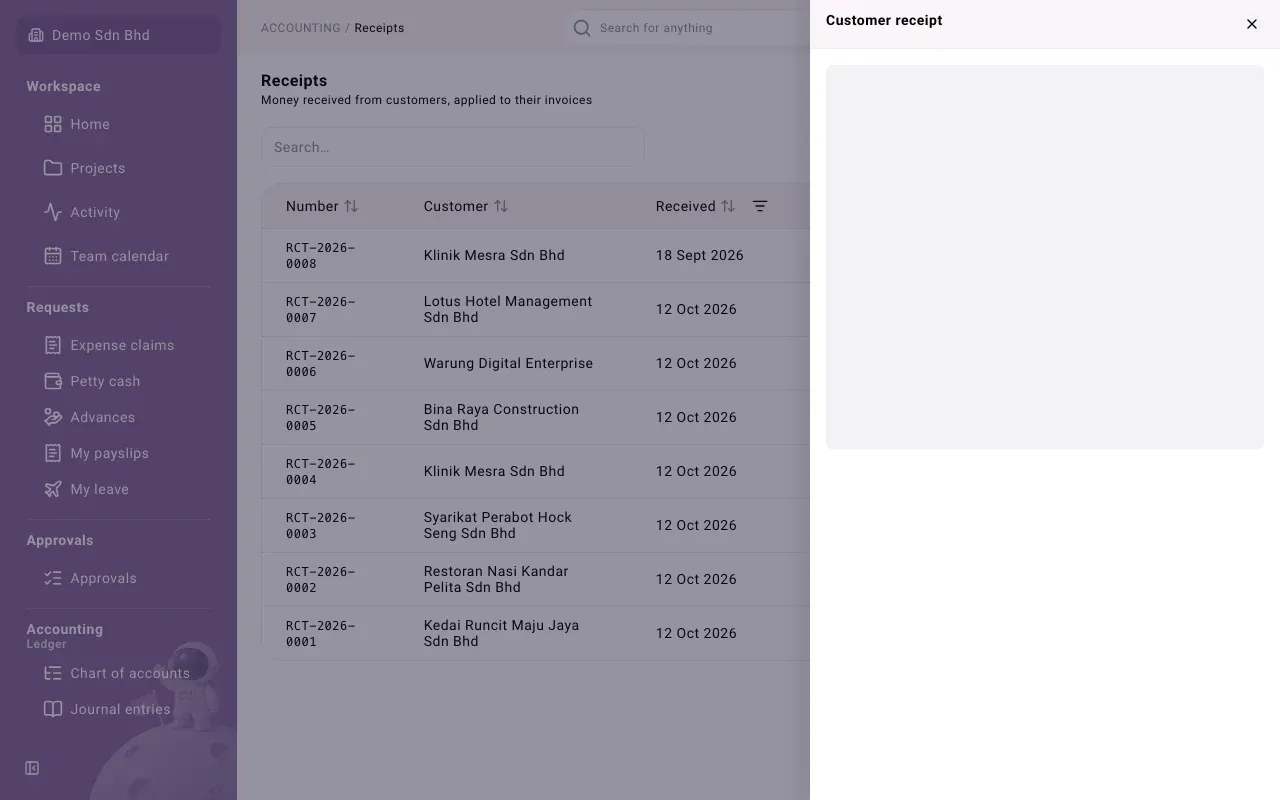
Task: Click the Advances hand-coins icon
Action: (x=53, y=417)
